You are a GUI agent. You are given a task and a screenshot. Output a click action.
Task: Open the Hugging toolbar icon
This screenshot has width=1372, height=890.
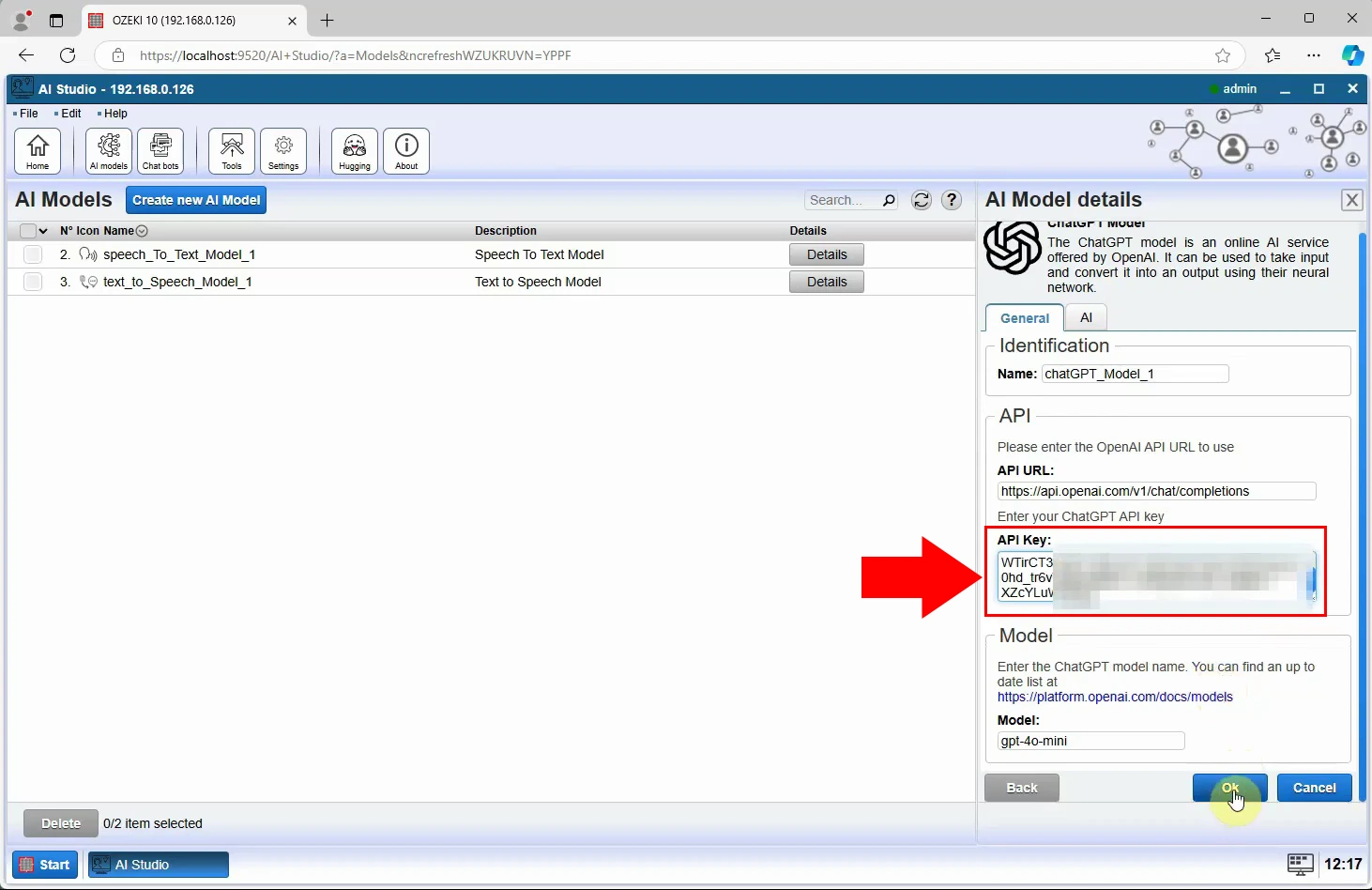(x=355, y=151)
